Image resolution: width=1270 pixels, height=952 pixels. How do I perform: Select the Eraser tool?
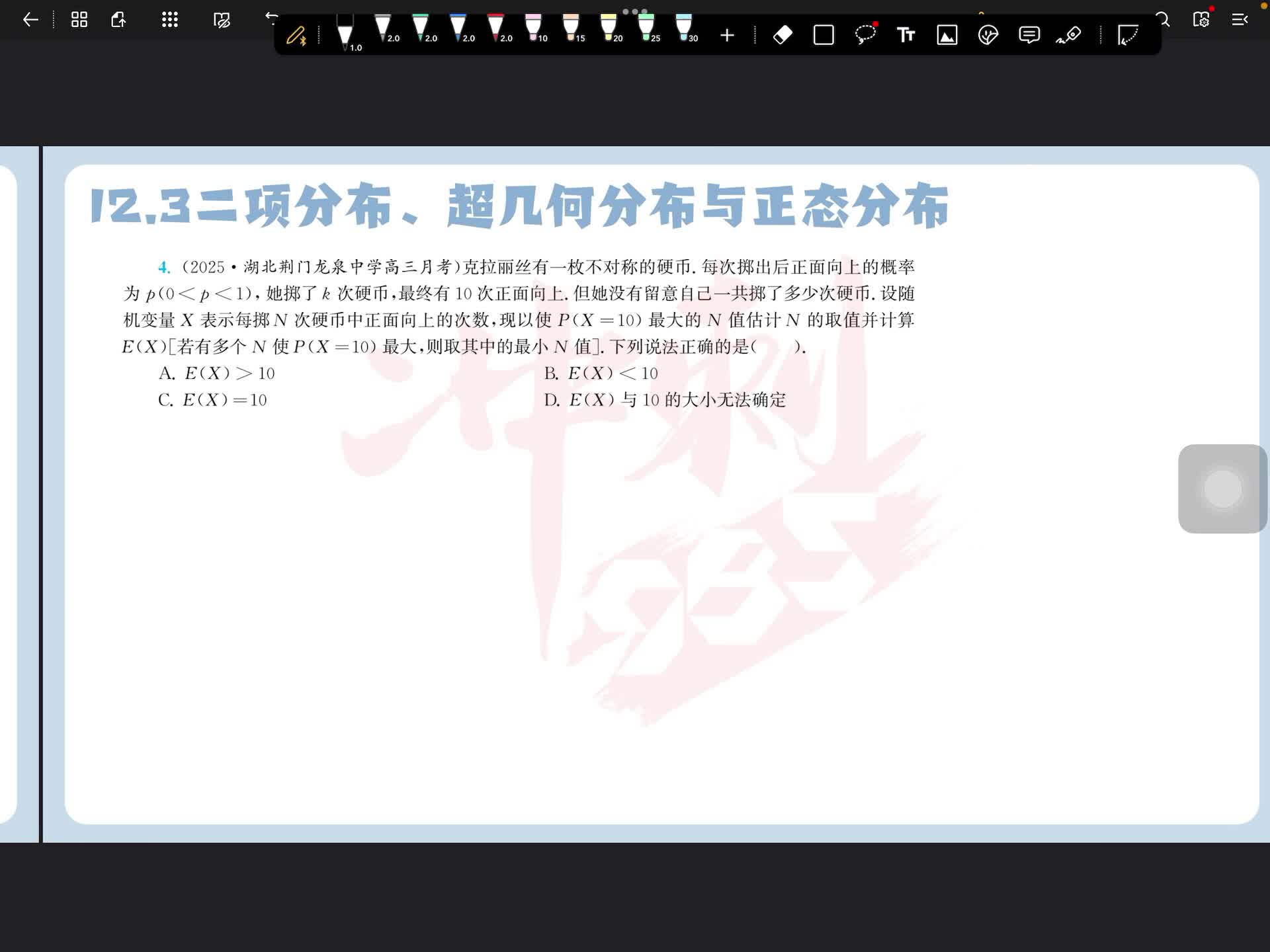783,35
